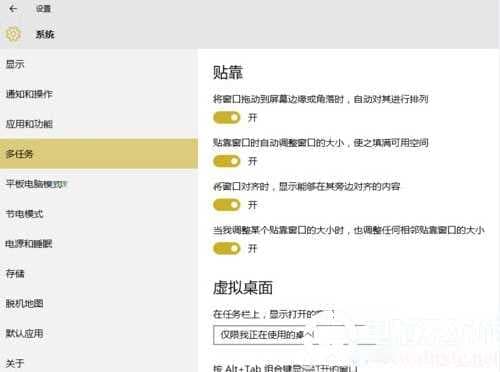
Task: Click the 贴靠 section heading
Action: click(x=228, y=72)
